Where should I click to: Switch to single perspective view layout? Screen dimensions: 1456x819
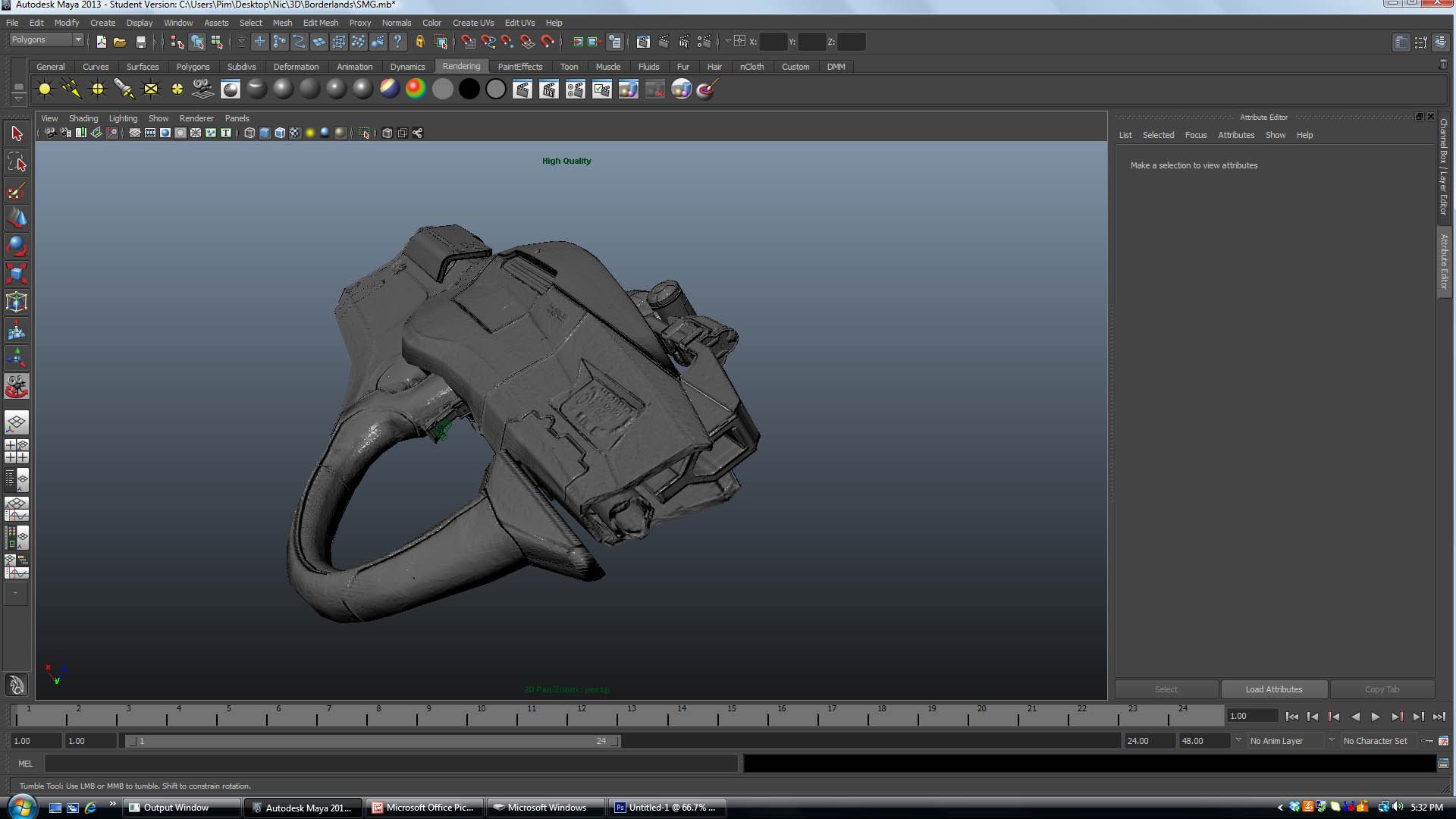tap(17, 422)
